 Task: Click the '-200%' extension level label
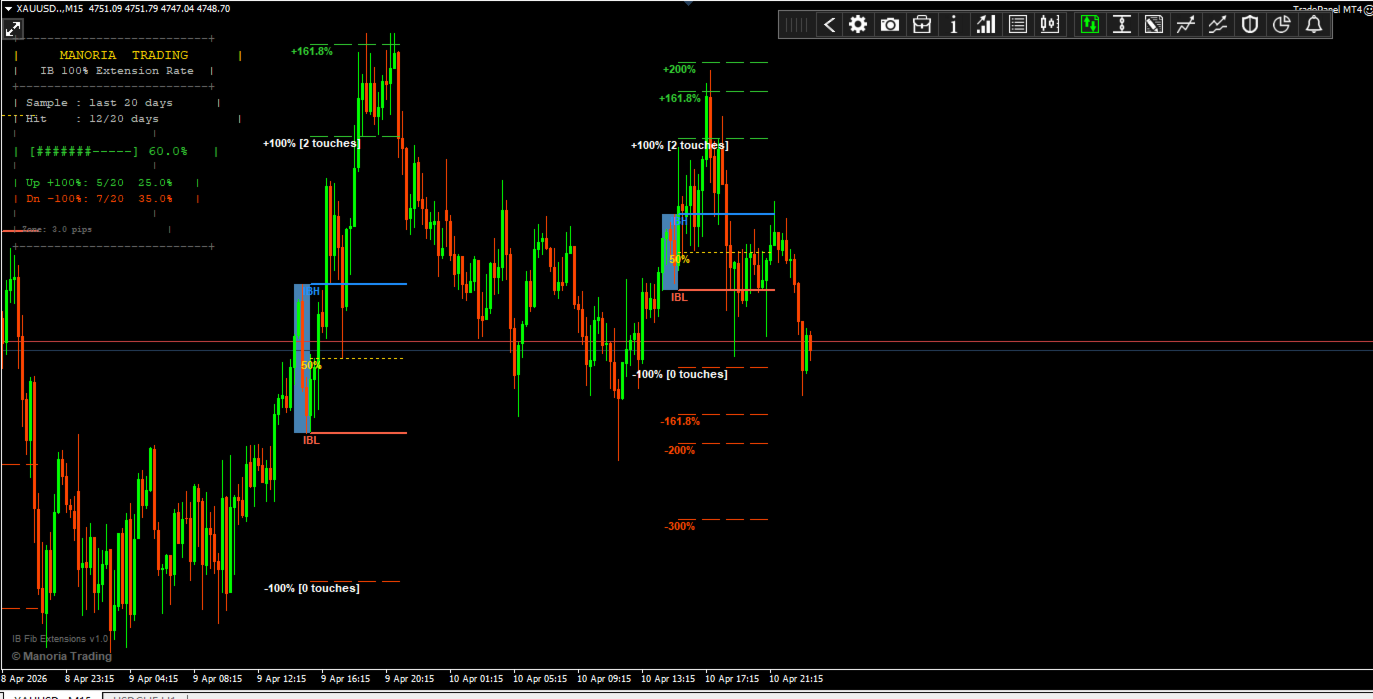tap(680, 450)
